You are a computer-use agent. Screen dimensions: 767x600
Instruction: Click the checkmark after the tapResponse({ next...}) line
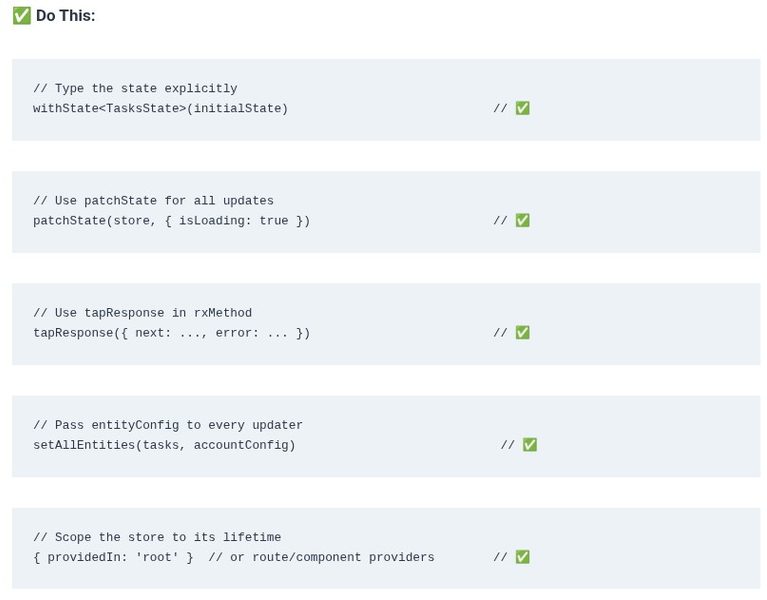click(522, 333)
